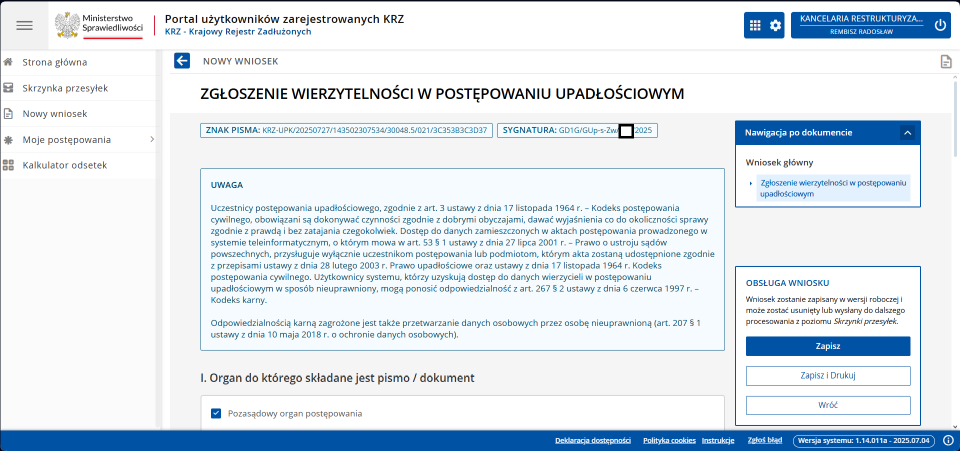
Task: Click the power logout icon
Action: click(x=940, y=25)
